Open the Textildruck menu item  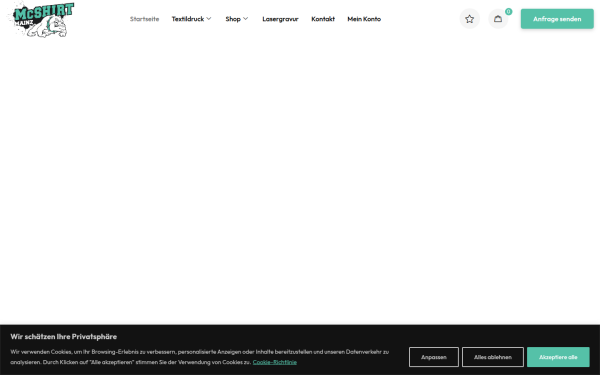pyautogui.click(x=188, y=19)
